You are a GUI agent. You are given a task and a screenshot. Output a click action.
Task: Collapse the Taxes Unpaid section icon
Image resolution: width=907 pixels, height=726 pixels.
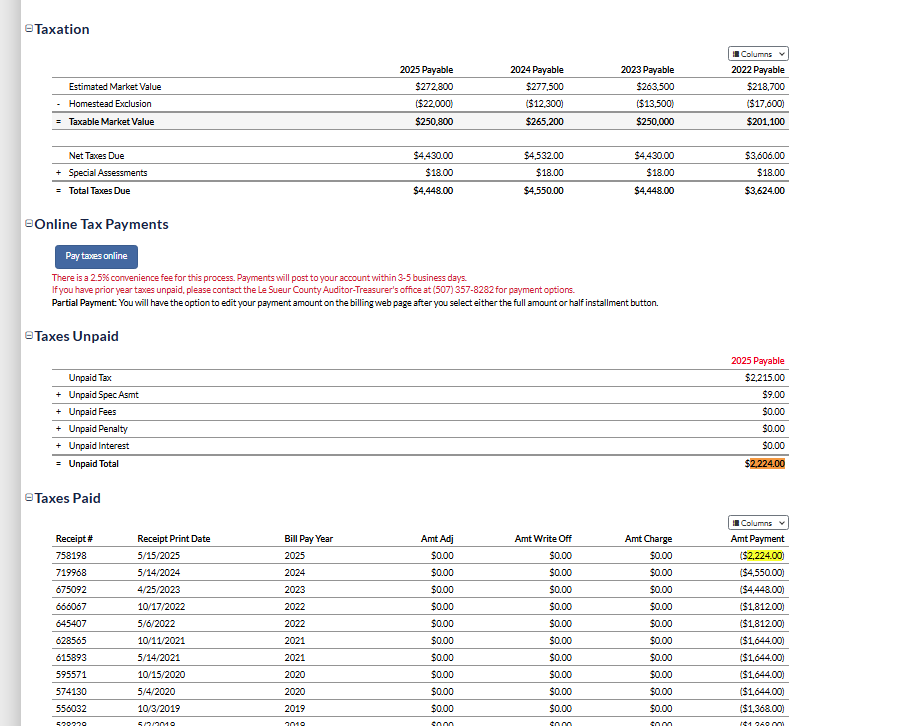(28, 337)
